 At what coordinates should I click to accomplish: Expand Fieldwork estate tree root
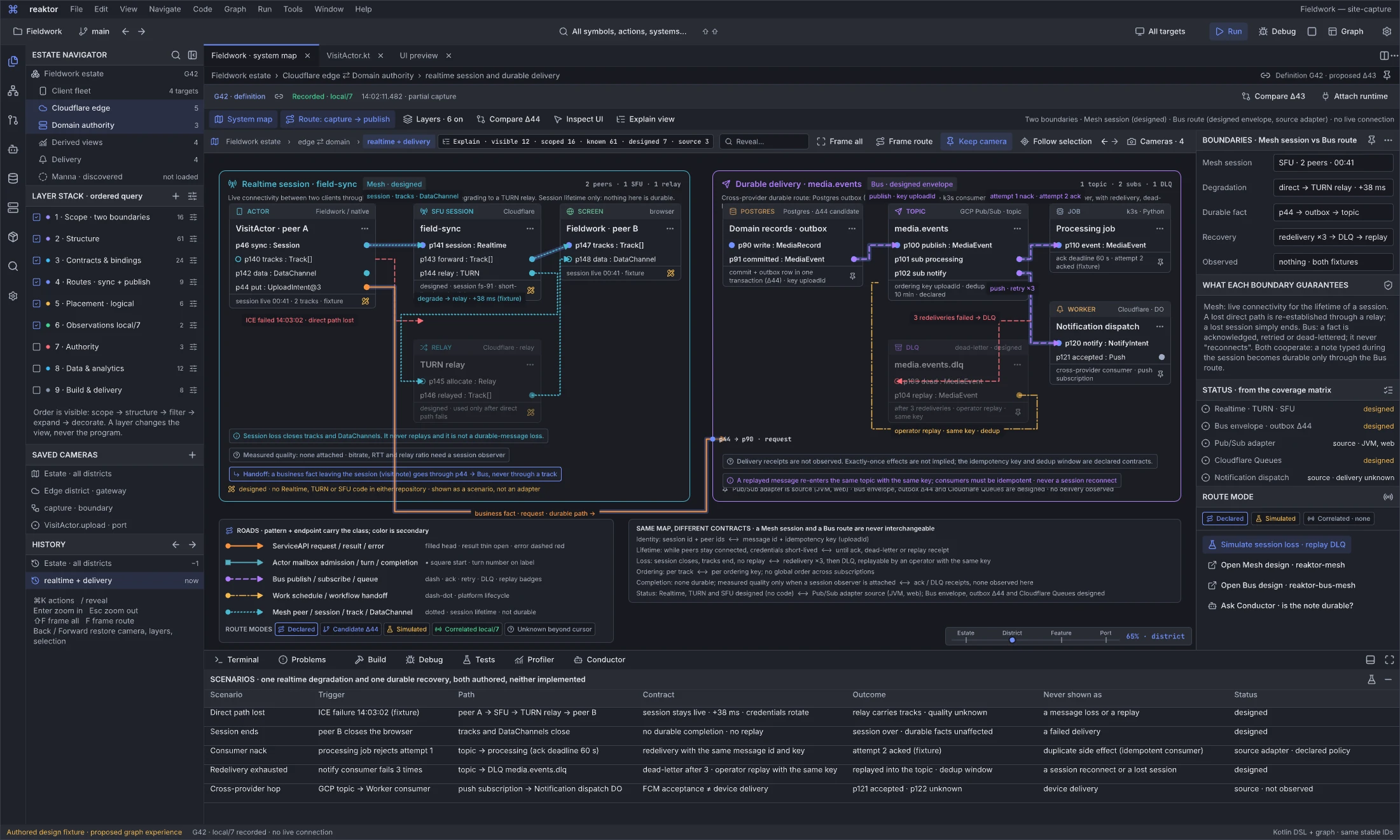pos(114,74)
